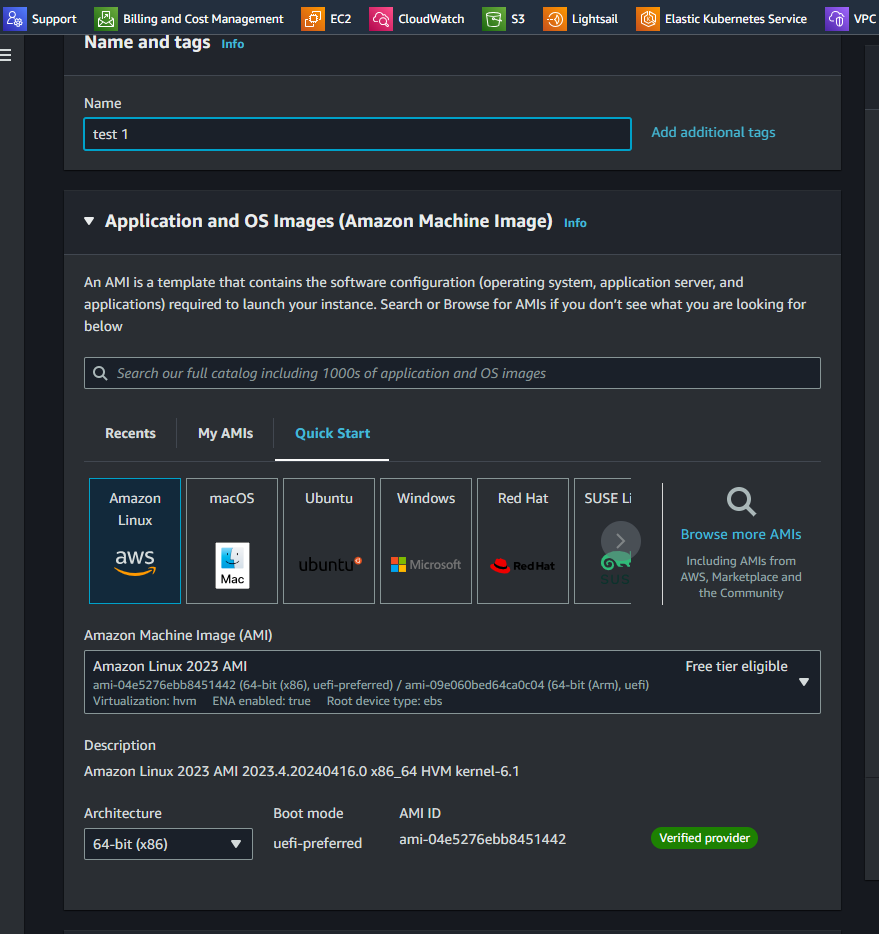Select the Ubuntu AMI tile
Image resolution: width=879 pixels, height=934 pixels.
(329, 541)
